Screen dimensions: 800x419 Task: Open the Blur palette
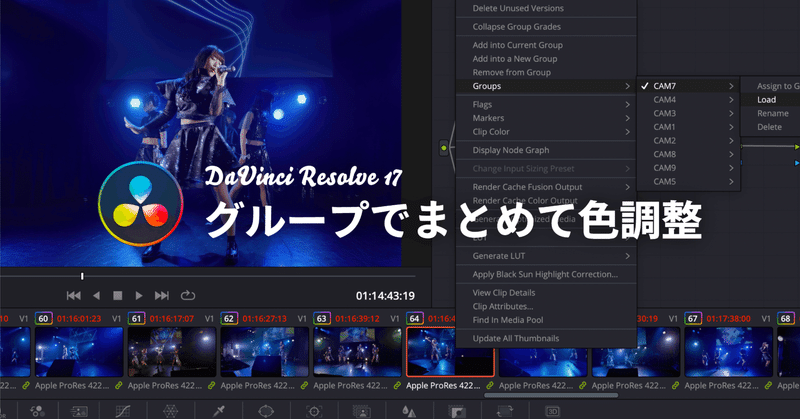coord(409,411)
